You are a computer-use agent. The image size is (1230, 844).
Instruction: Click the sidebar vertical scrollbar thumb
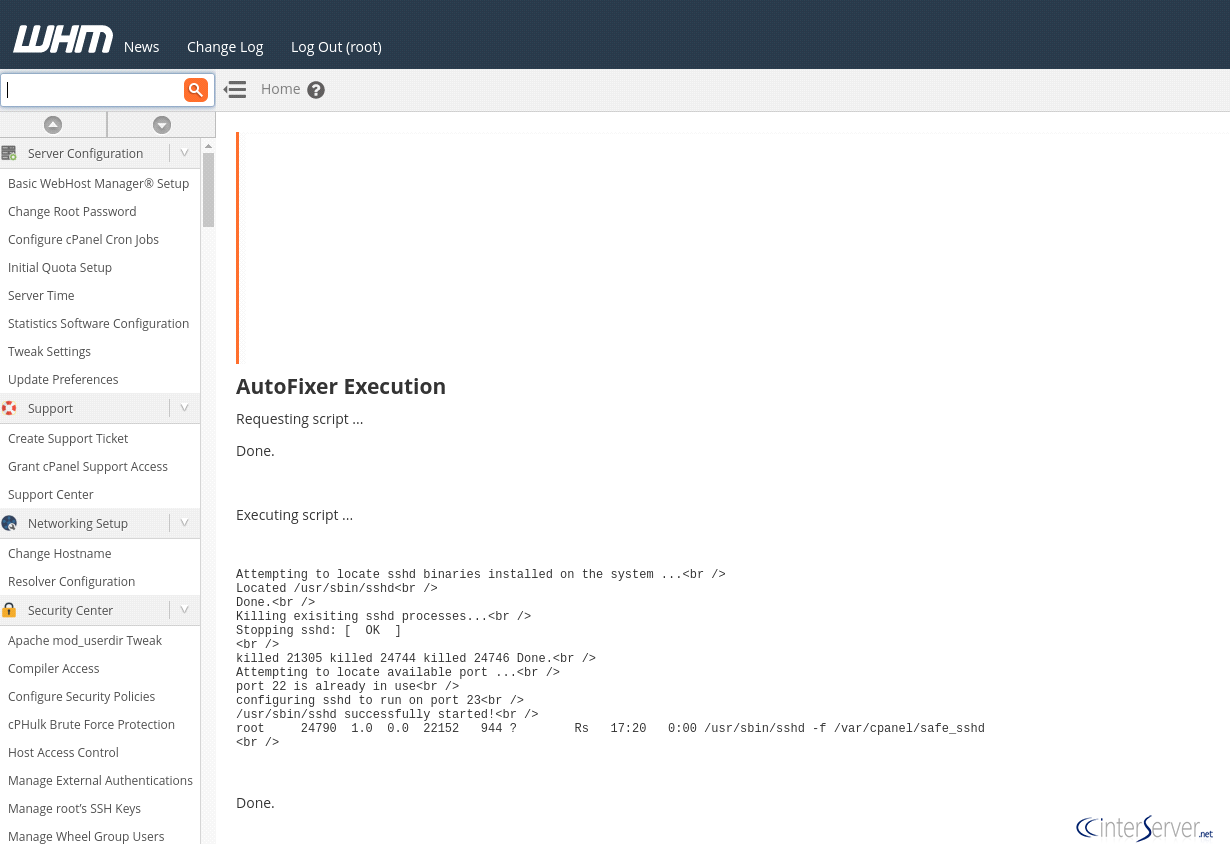point(208,190)
